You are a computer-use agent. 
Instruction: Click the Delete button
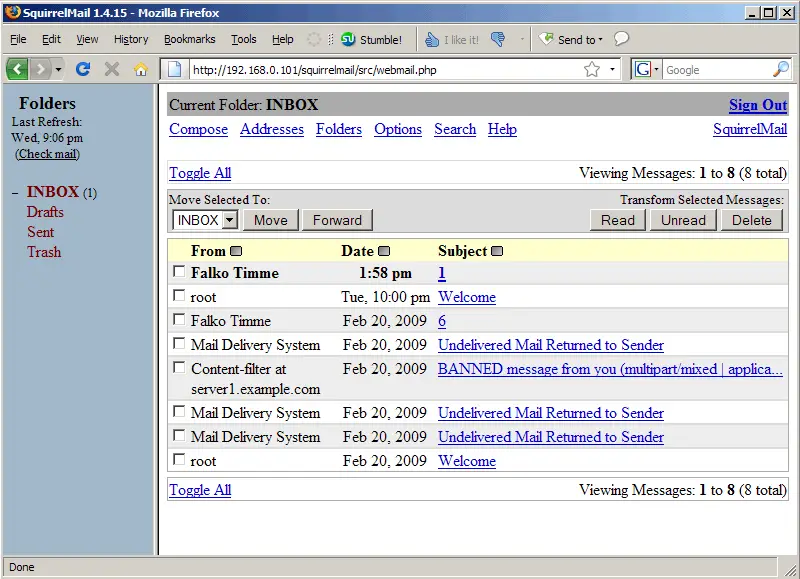(x=752, y=220)
